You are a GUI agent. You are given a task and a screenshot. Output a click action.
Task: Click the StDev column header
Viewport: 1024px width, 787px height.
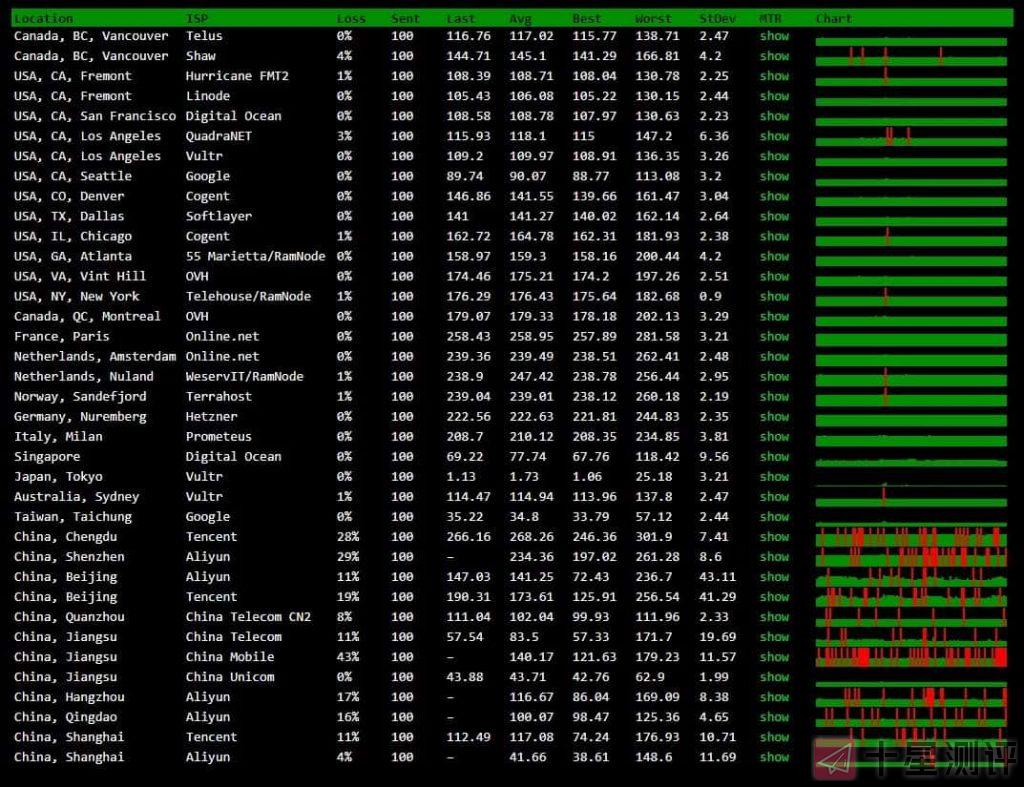pyautogui.click(x=717, y=18)
